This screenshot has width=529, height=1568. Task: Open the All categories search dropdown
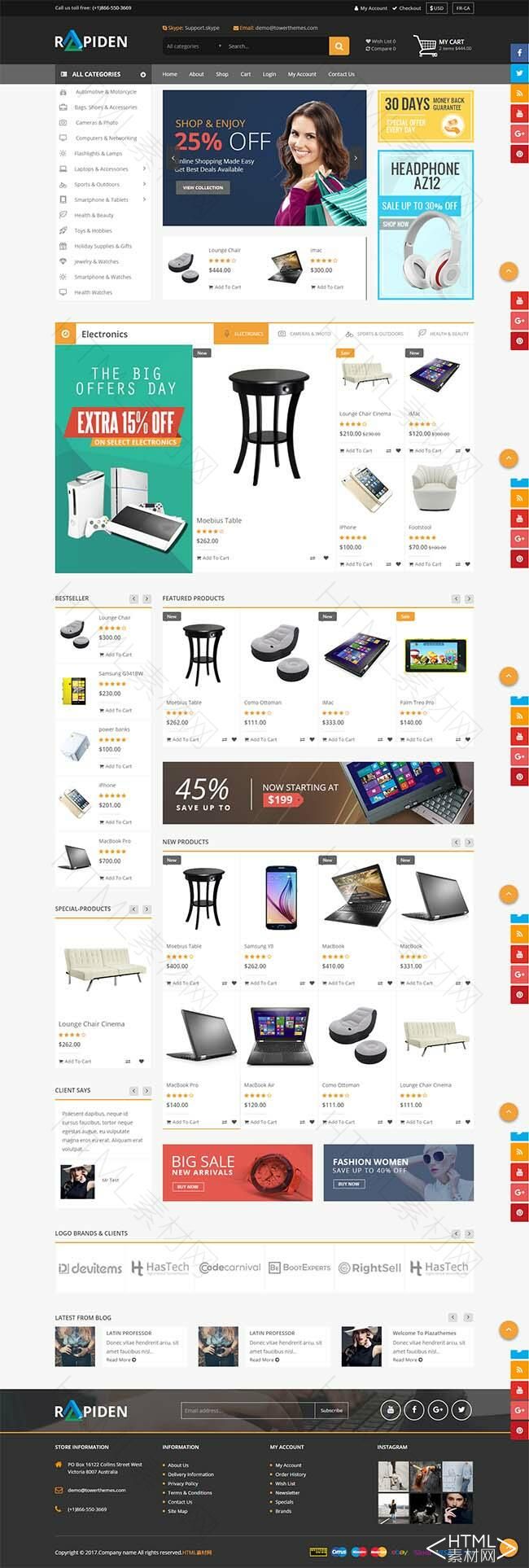(x=194, y=46)
